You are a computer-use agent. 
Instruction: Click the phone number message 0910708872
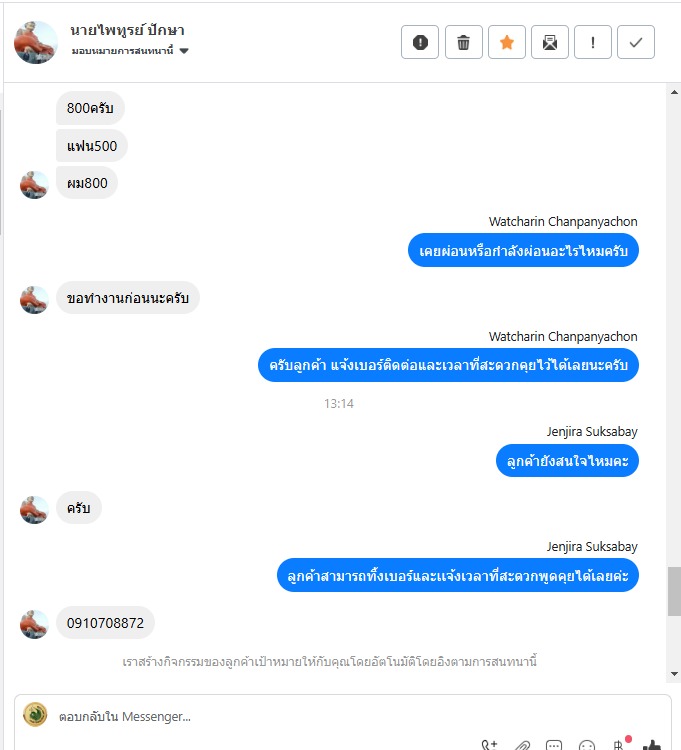[x=105, y=623]
